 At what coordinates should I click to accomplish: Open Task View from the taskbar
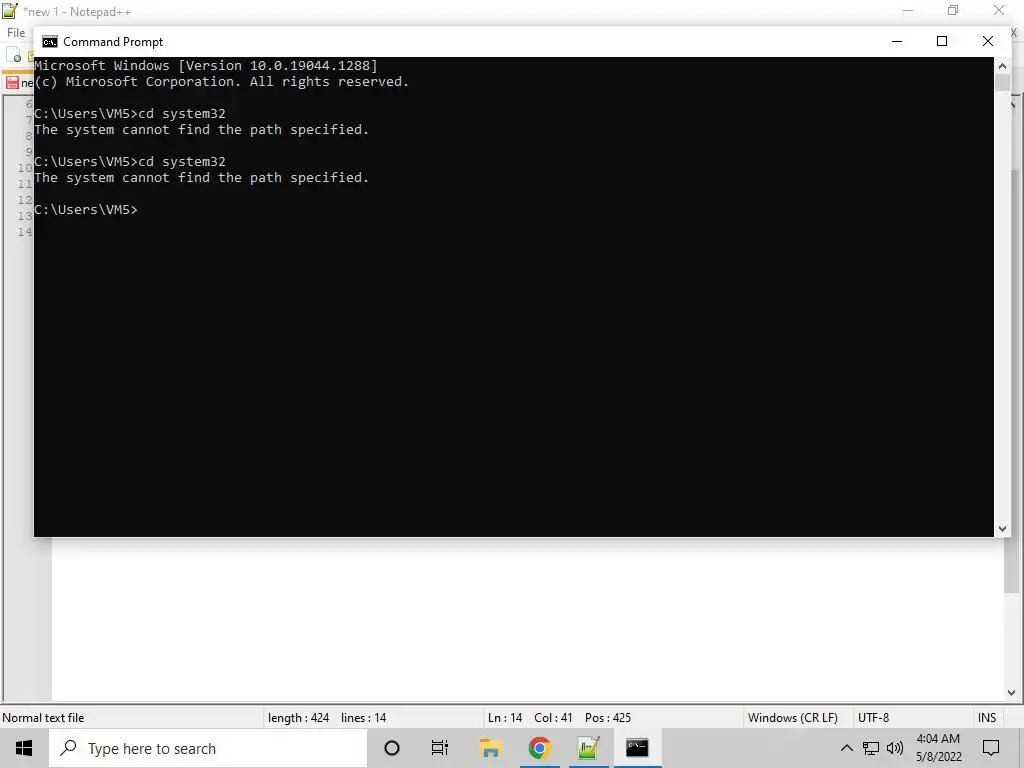coord(440,748)
